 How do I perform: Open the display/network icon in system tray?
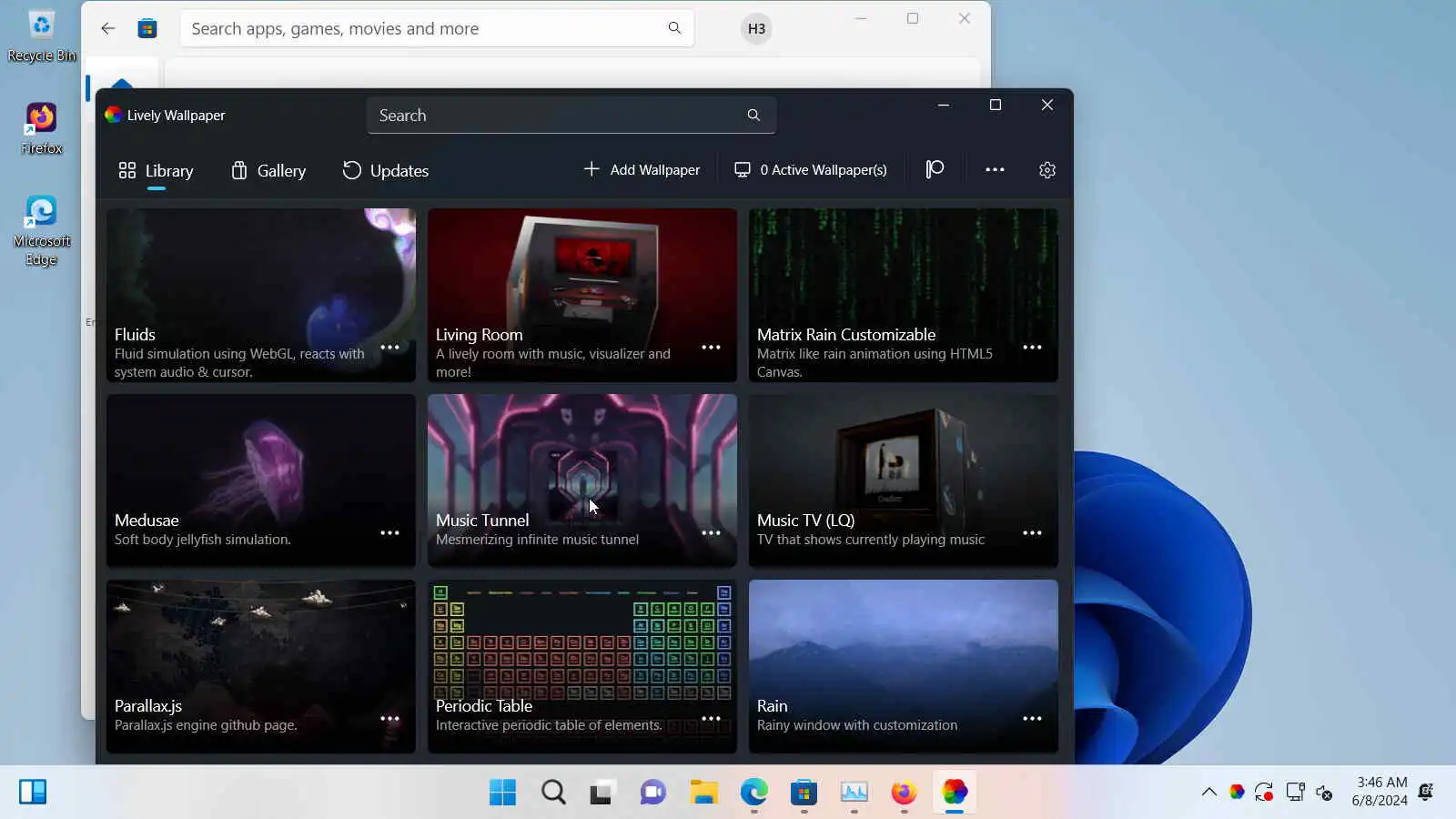click(1295, 792)
